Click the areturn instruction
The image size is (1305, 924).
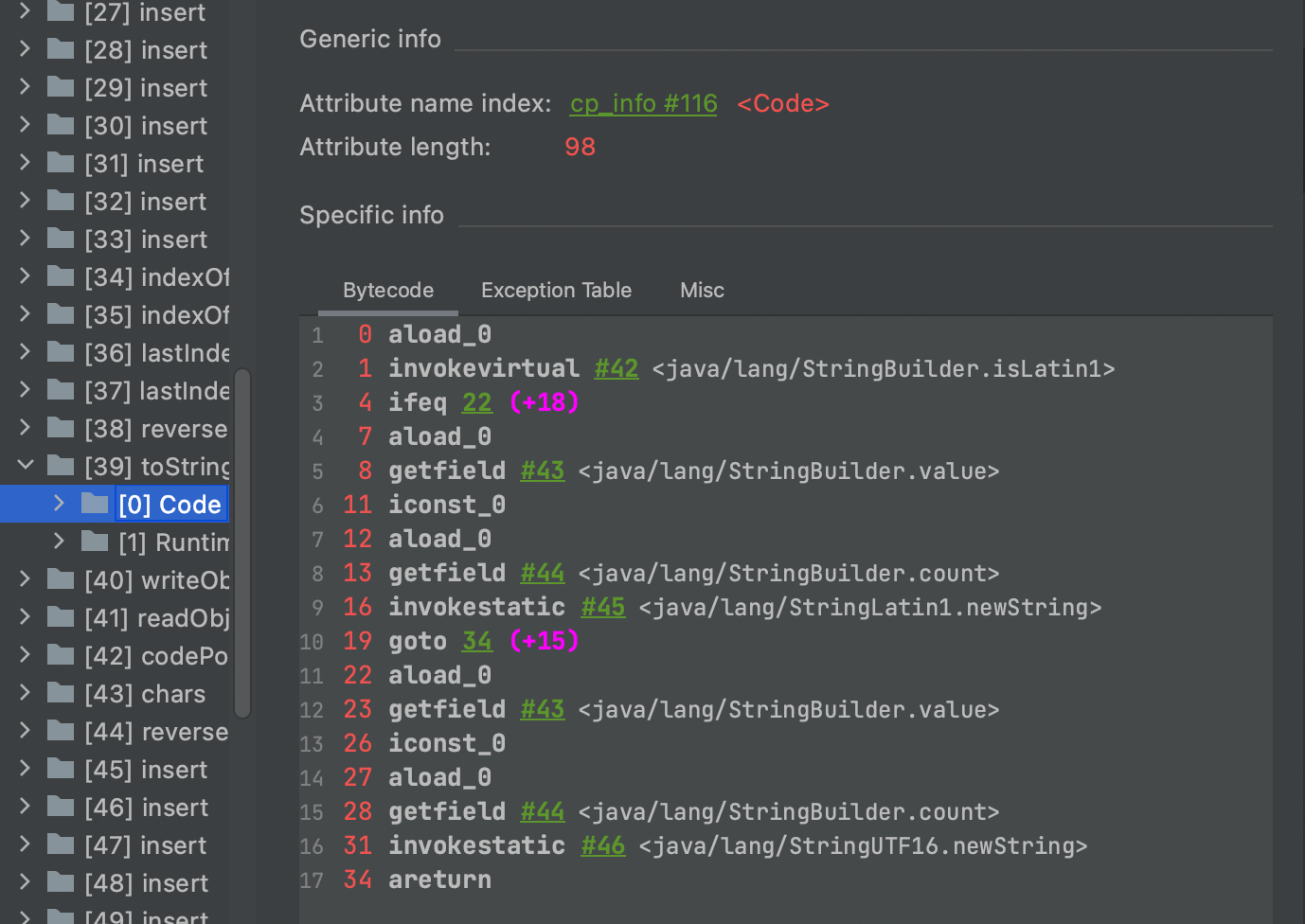[439, 880]
